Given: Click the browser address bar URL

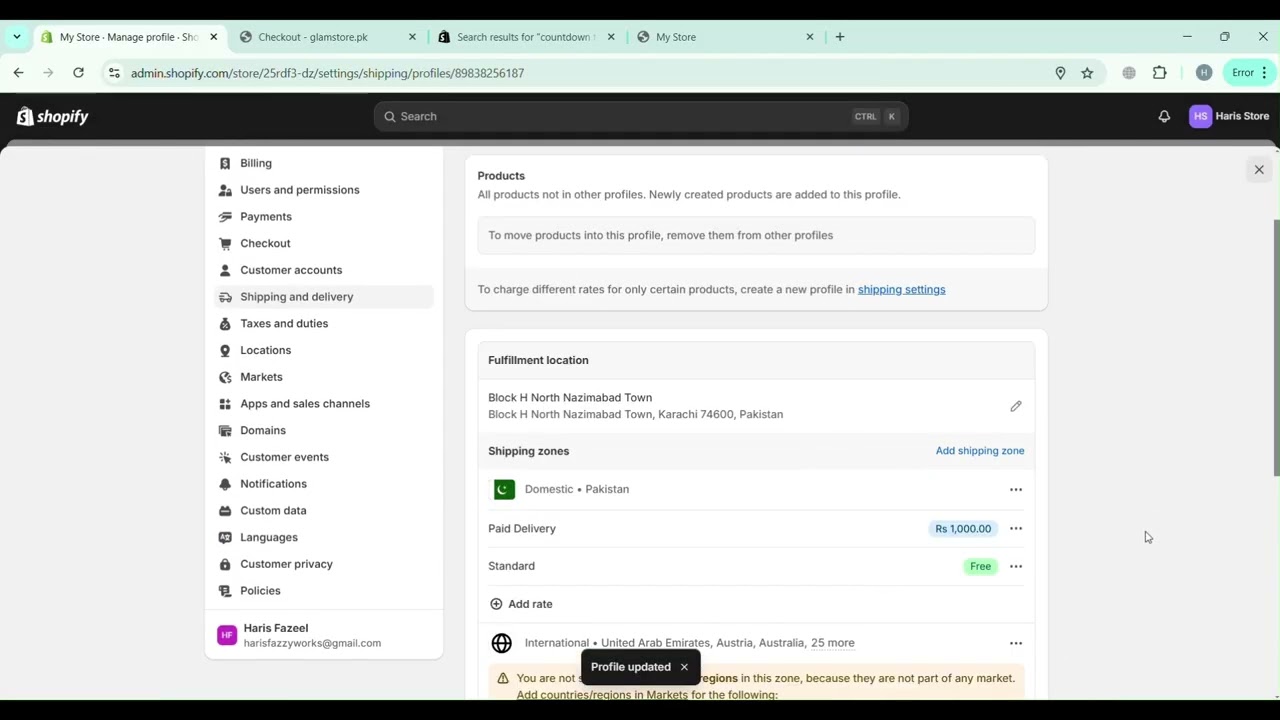Looking at the screenshot, I should point(328,73).
